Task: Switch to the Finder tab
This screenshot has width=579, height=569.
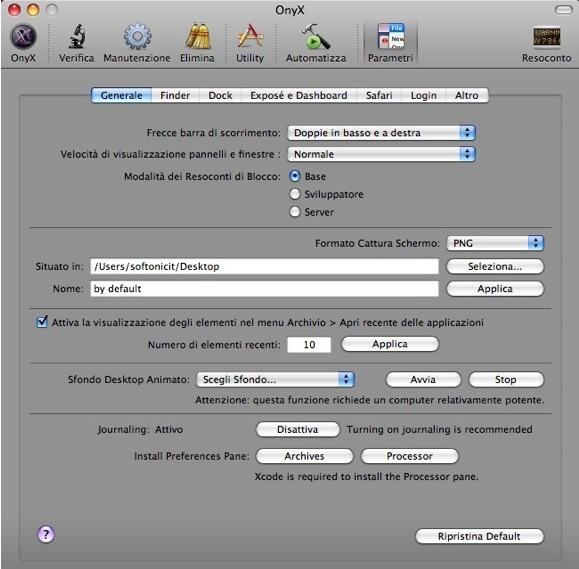Action: tap(175, 95)
